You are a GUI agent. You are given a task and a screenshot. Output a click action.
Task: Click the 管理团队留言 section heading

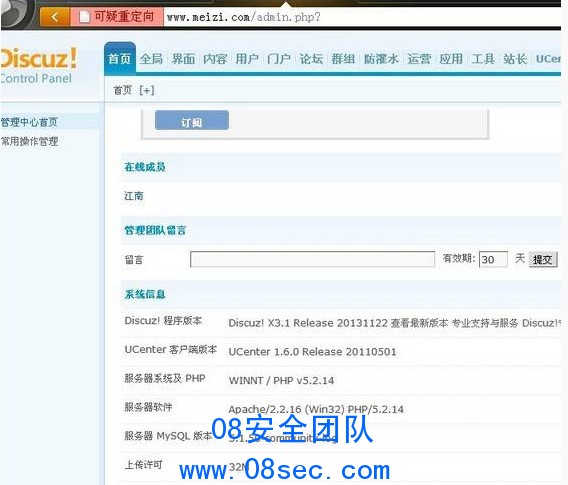click(x=155, y=230)
